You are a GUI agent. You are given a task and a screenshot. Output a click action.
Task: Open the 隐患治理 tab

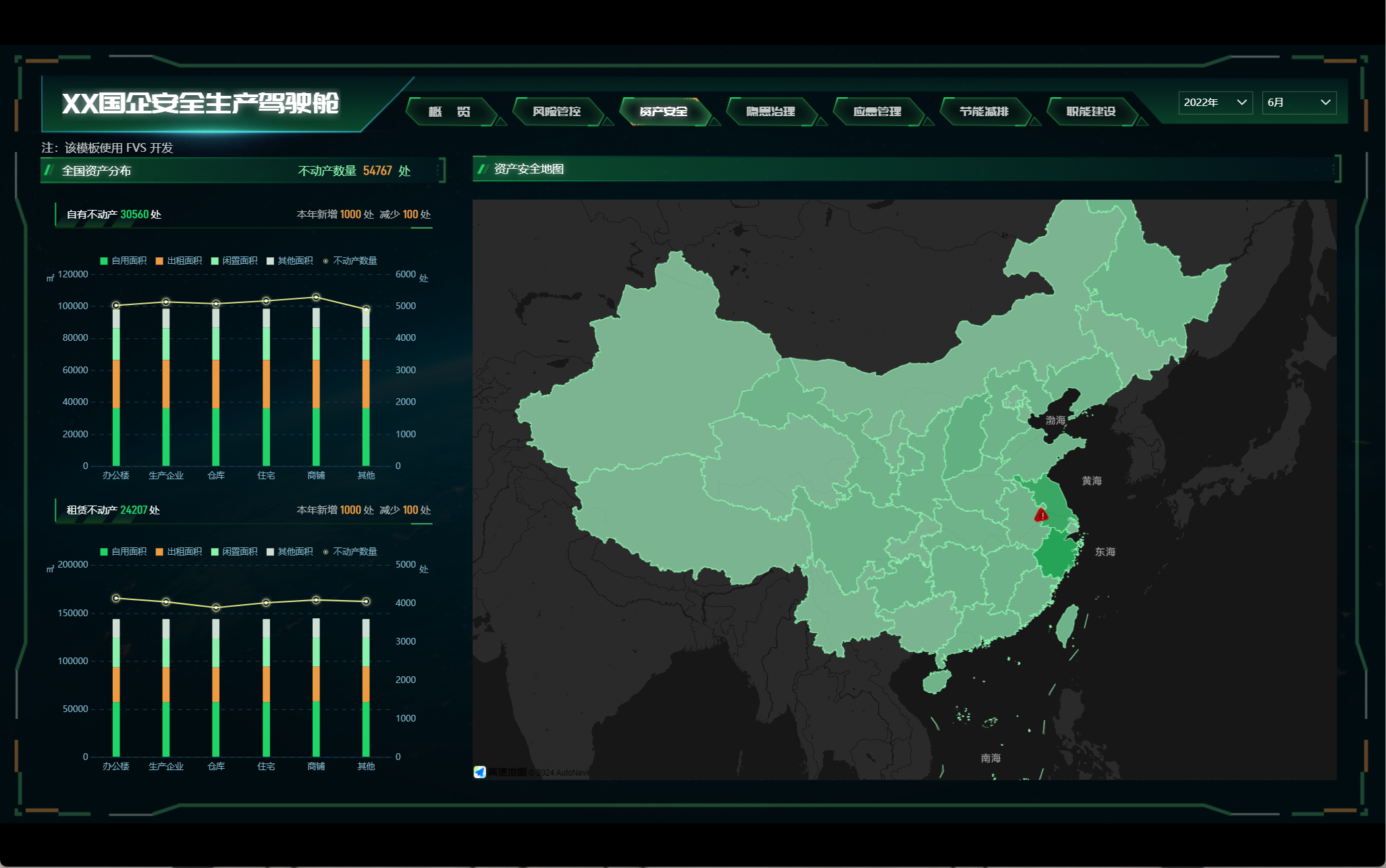pos(770,111)
